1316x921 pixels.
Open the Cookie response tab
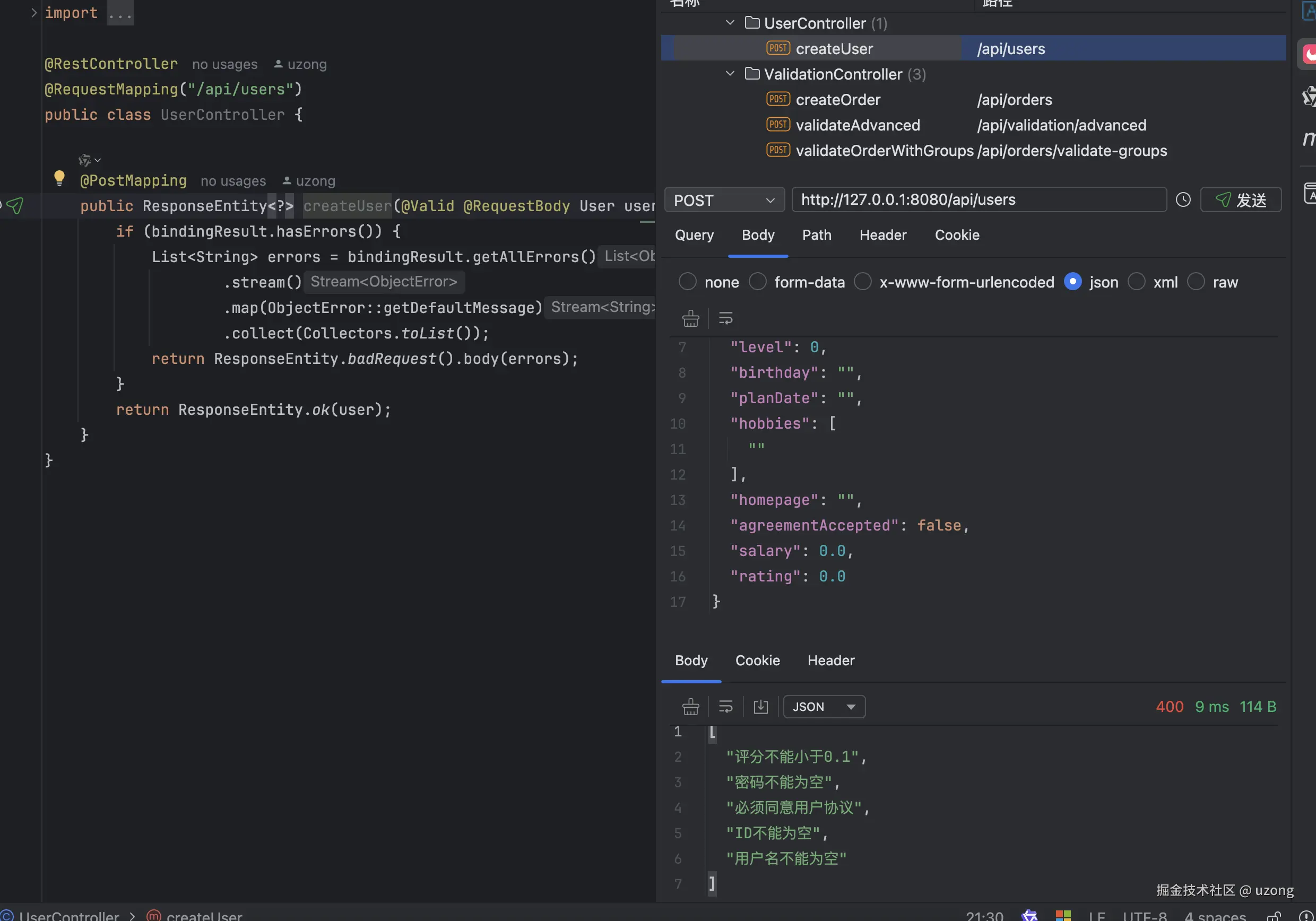(757, 660)
